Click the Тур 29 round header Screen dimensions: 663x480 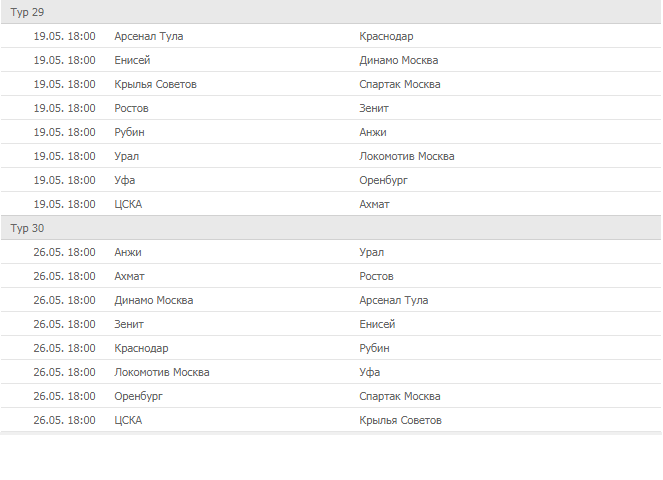[28, 12]
